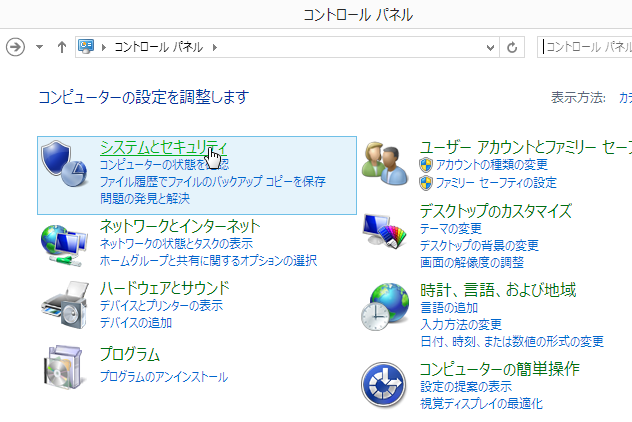
Task: Click the コントロール パネル search field
Action: click(586, 47)
